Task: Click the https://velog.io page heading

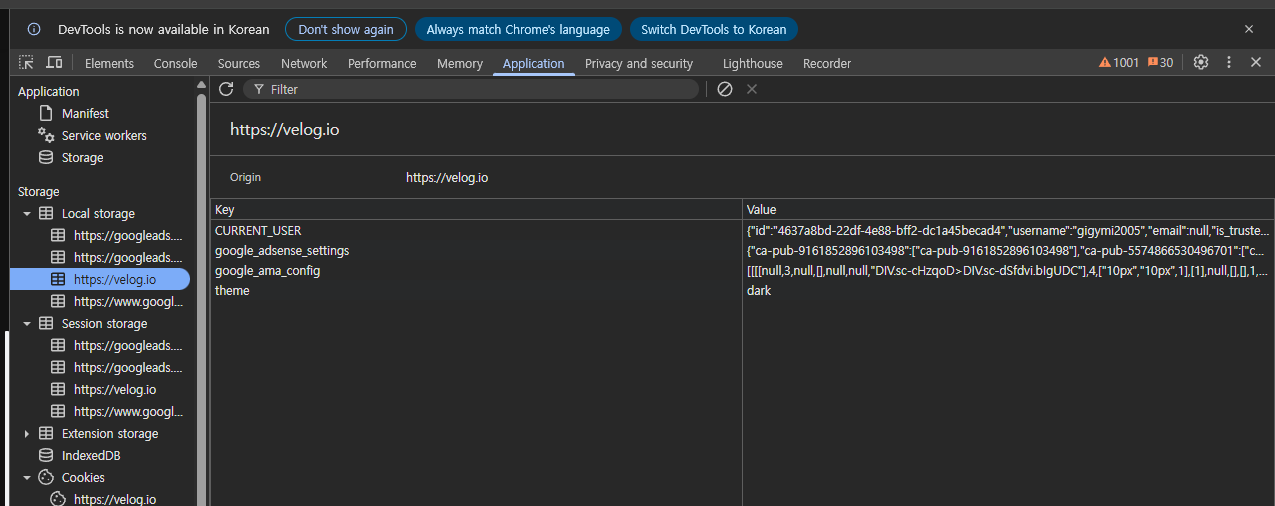Action: tap(284, 129)
